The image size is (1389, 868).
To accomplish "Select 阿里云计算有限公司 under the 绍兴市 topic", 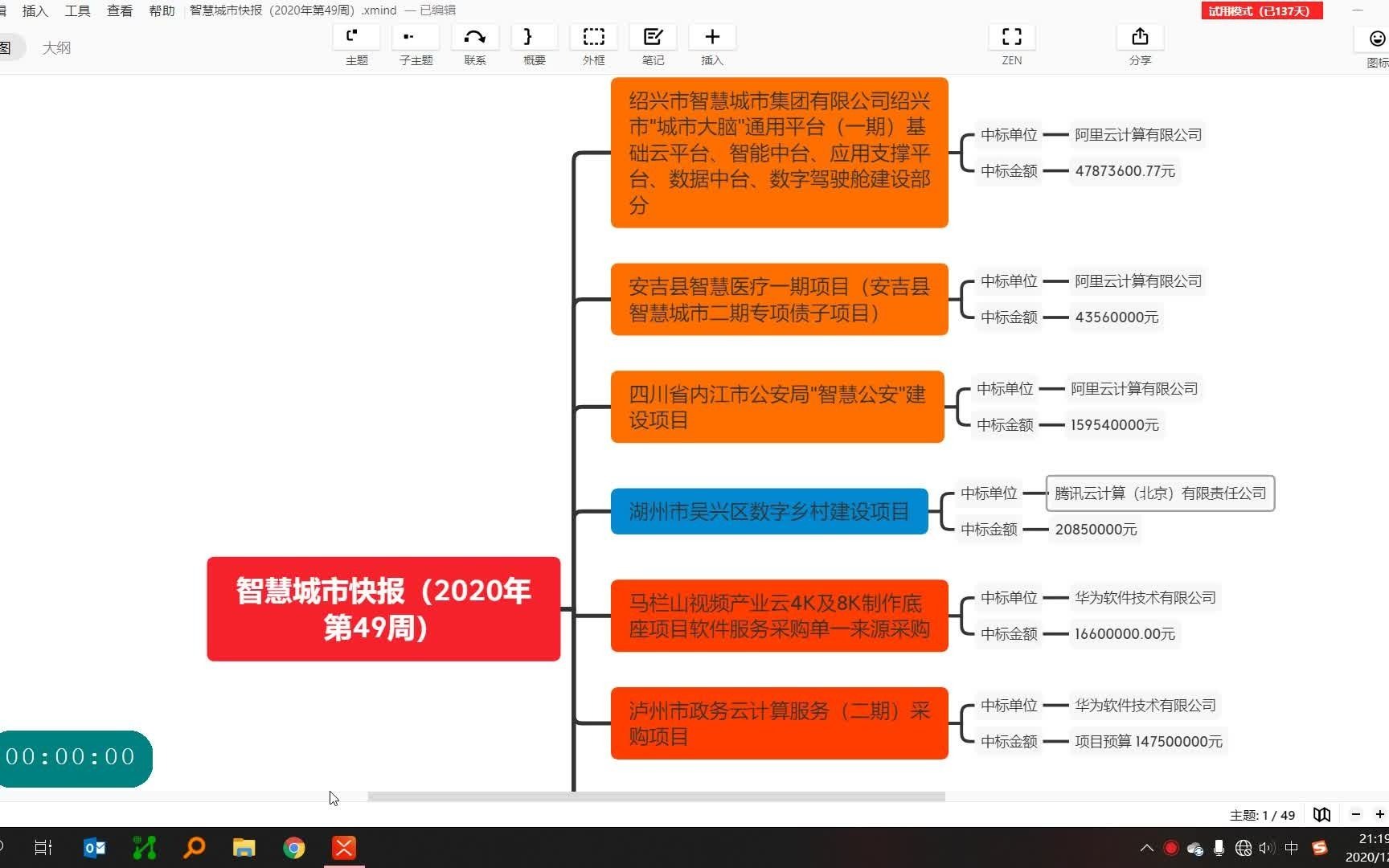I will click(1138, 135).
